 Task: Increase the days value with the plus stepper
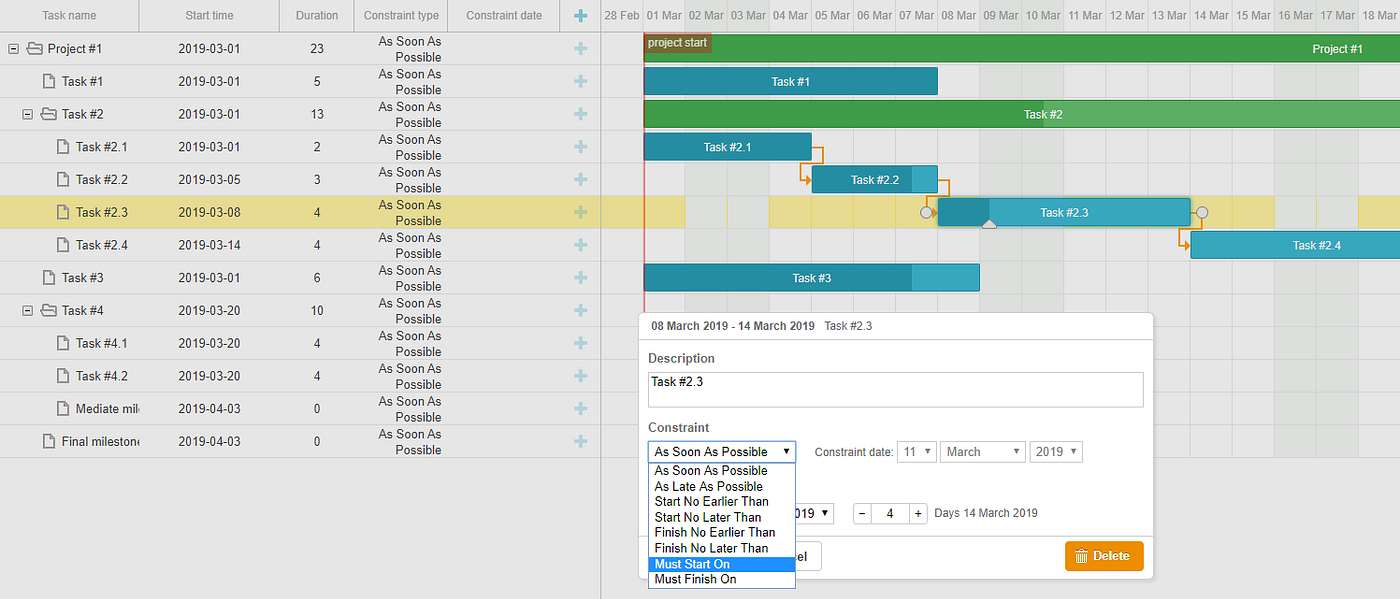click(x=917, y=513)
